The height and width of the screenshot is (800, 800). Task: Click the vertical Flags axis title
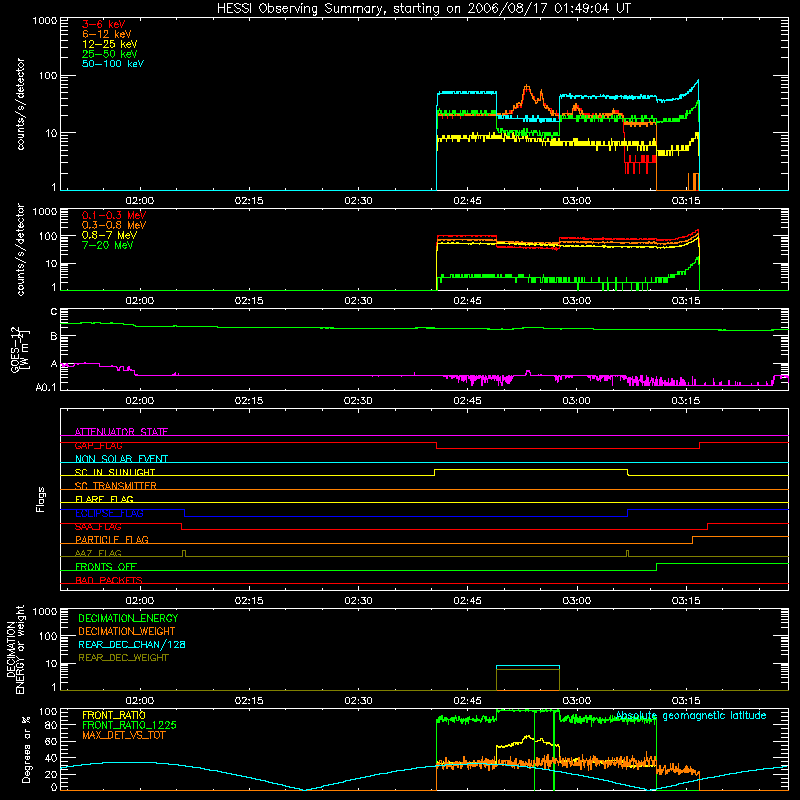click(41, 499)
